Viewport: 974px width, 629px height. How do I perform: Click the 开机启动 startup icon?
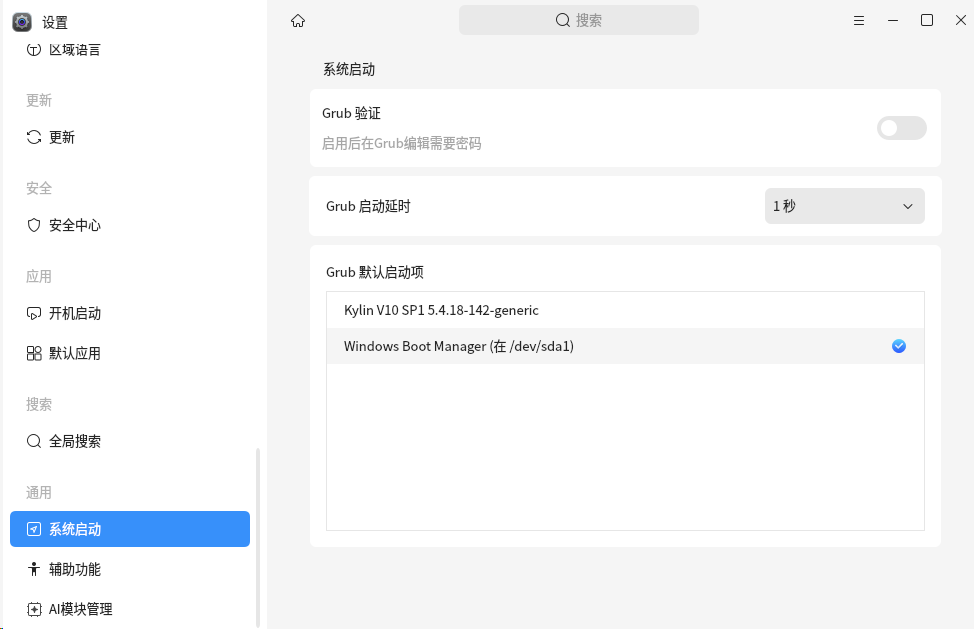coord(34,314)
